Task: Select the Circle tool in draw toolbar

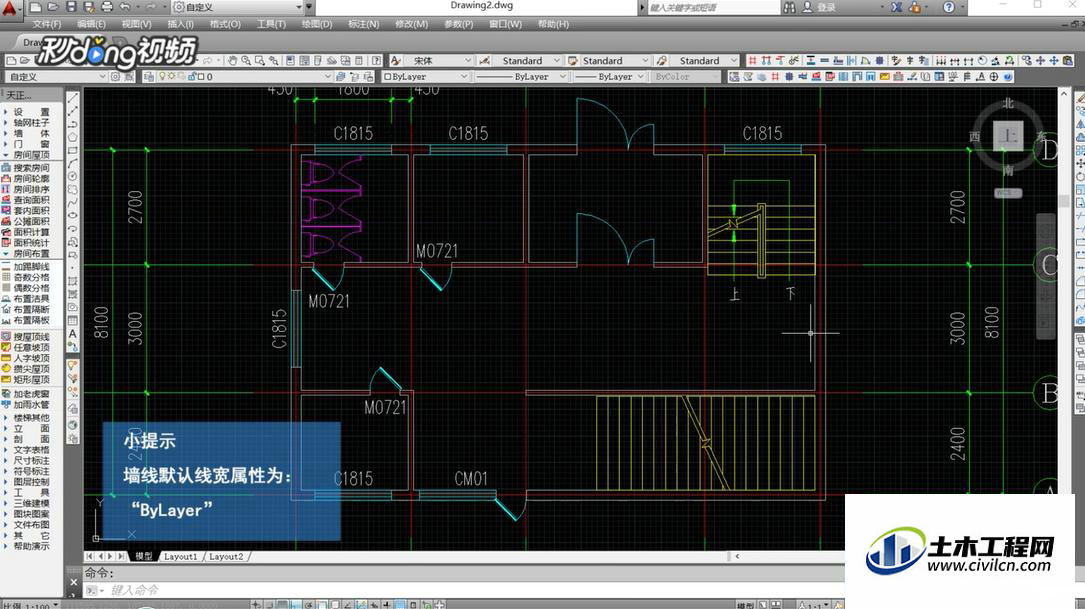Action: [73, 176]
